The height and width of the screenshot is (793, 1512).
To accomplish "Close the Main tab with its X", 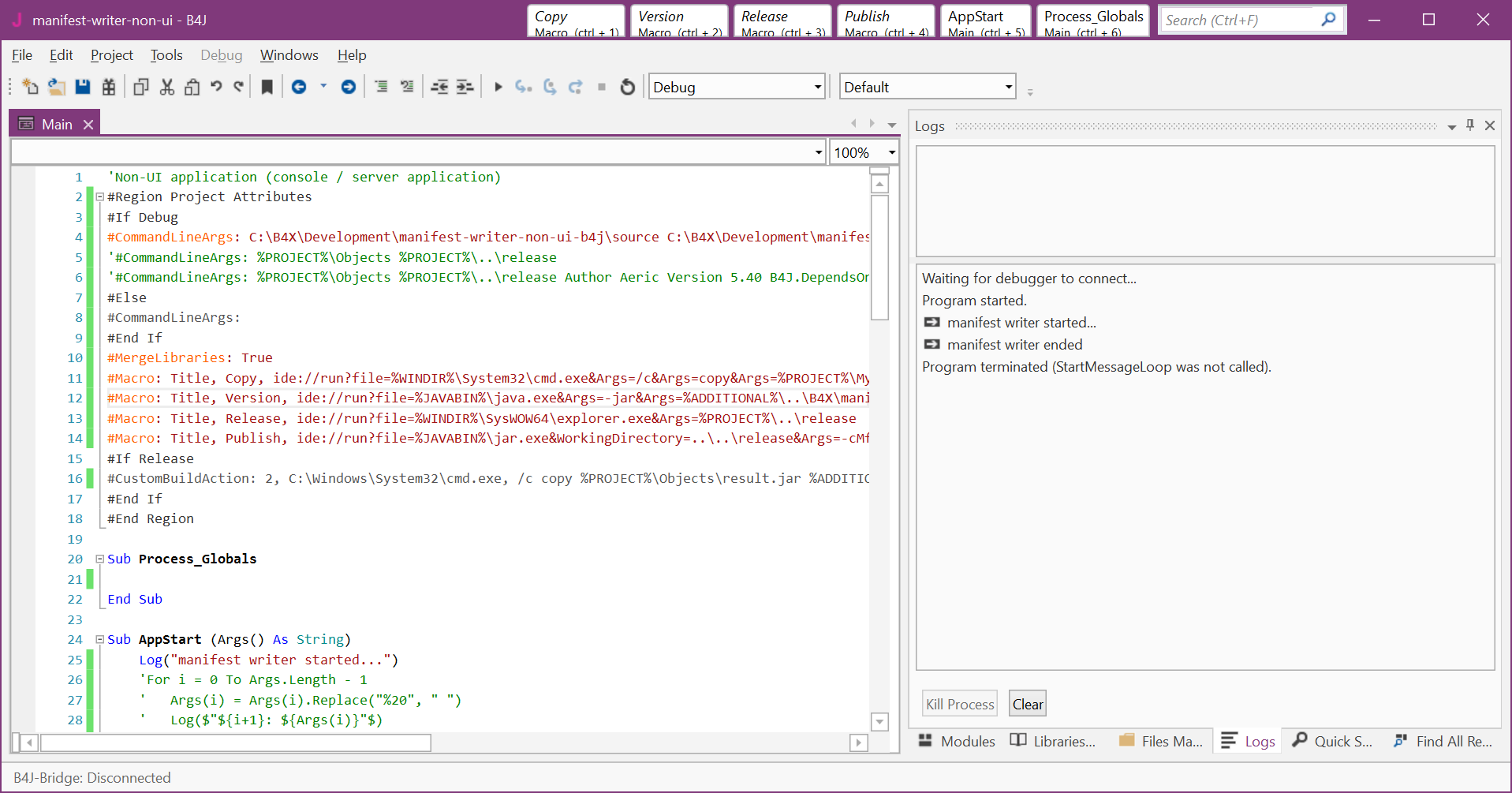I will coord(88,125).
